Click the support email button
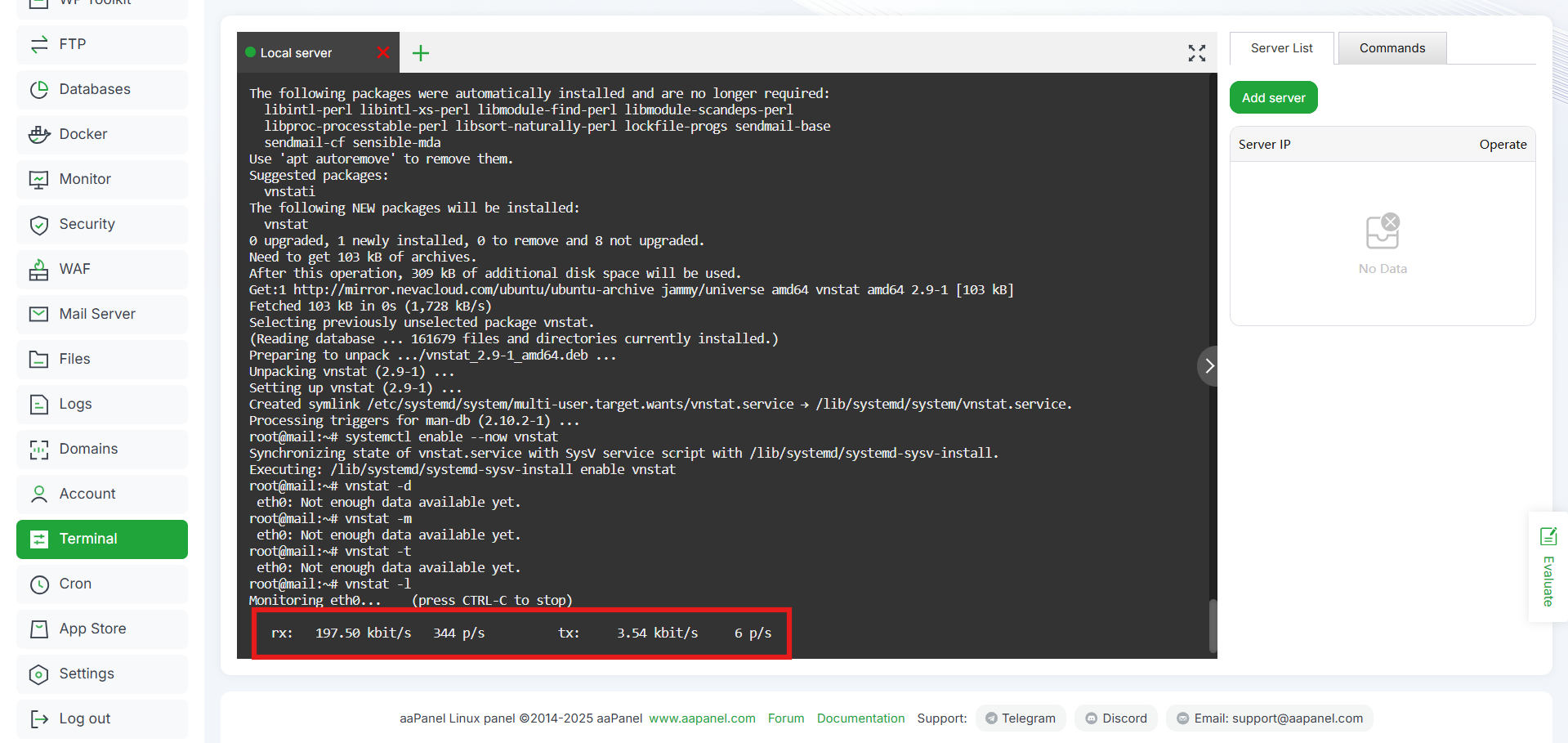Image resolution: width=1568 pixels, height=743 pixels. [x=1270, y=718]
